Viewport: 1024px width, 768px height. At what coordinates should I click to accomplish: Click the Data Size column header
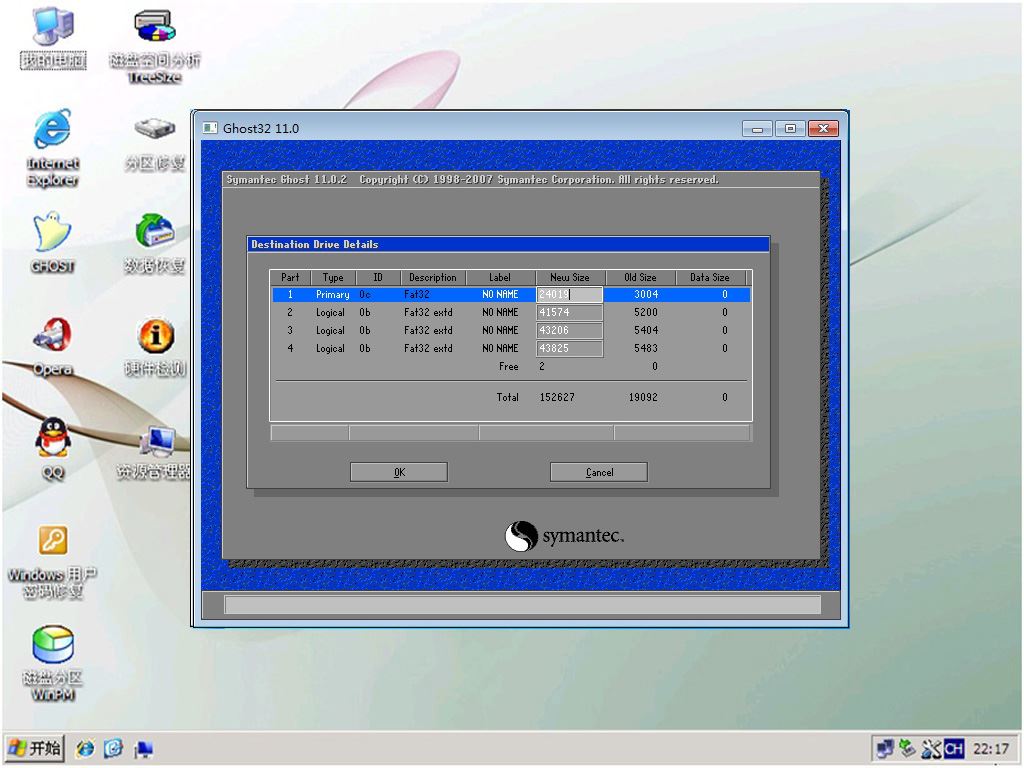coord(711,278)
